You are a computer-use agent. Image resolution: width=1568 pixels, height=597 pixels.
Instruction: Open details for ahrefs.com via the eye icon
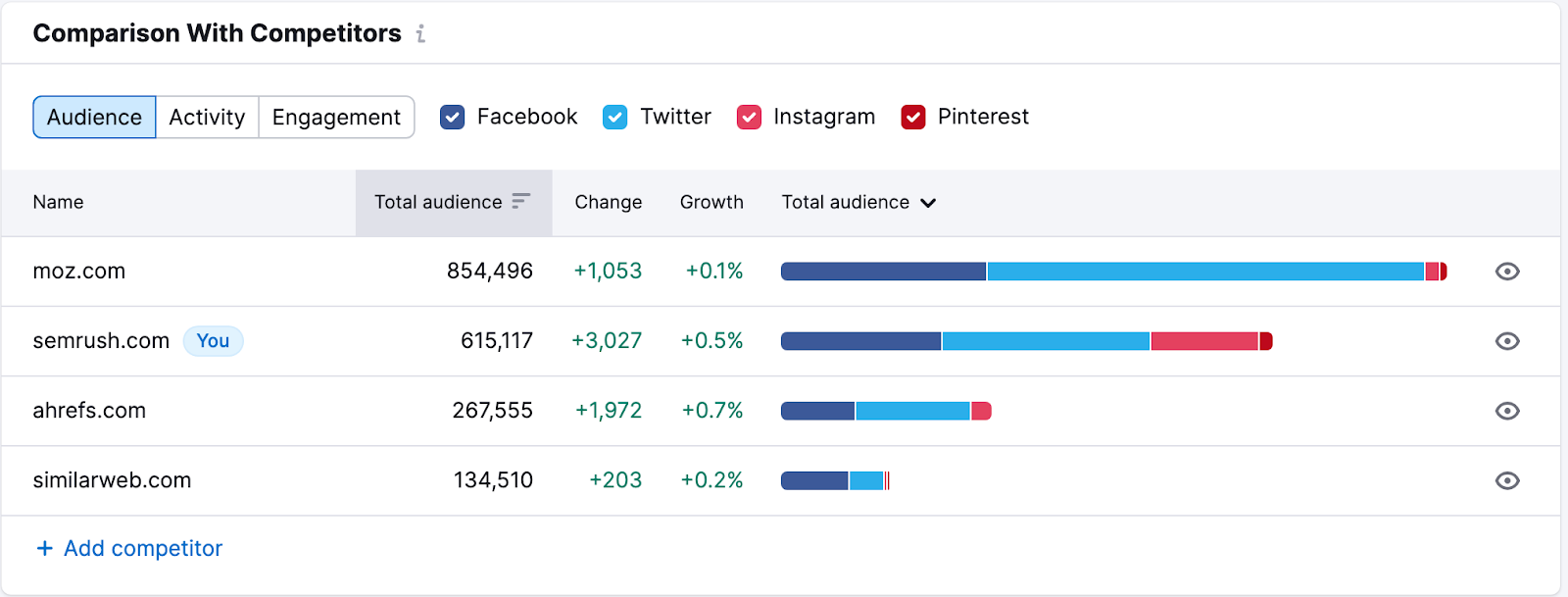[1507, 411]
